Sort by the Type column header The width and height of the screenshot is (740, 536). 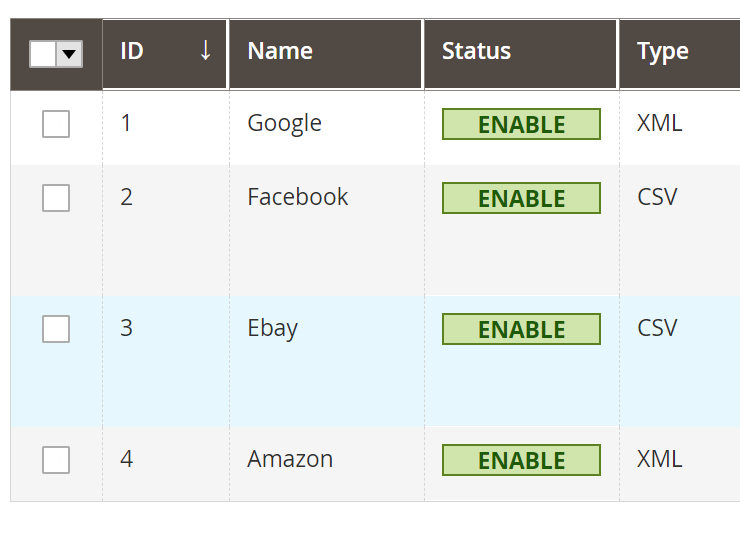coord(680,54)
